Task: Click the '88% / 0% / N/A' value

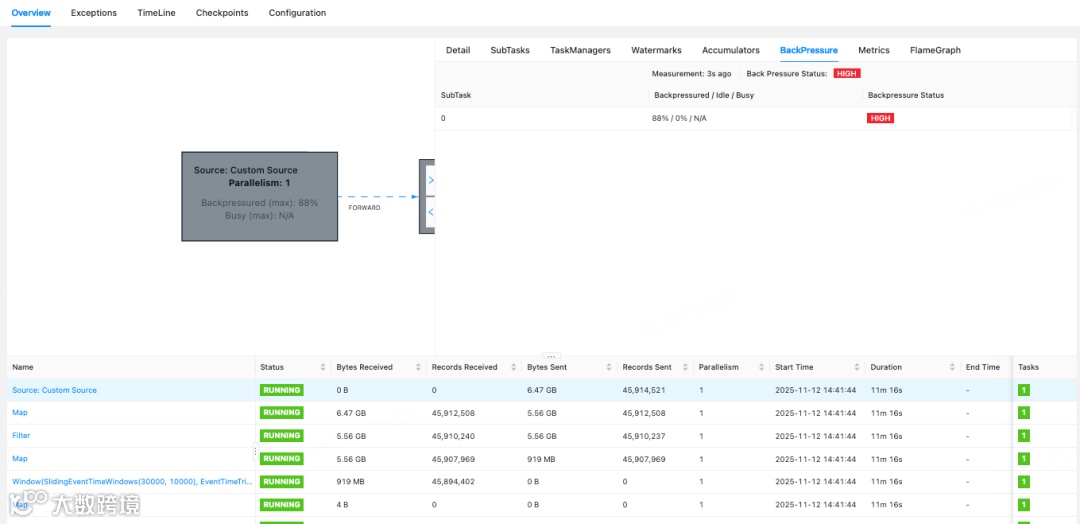Action: 679,118
